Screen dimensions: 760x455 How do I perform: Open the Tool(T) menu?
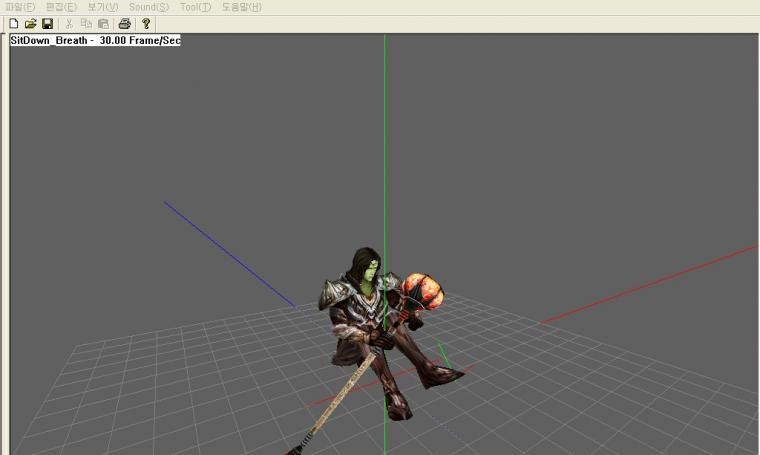point(196,7)
